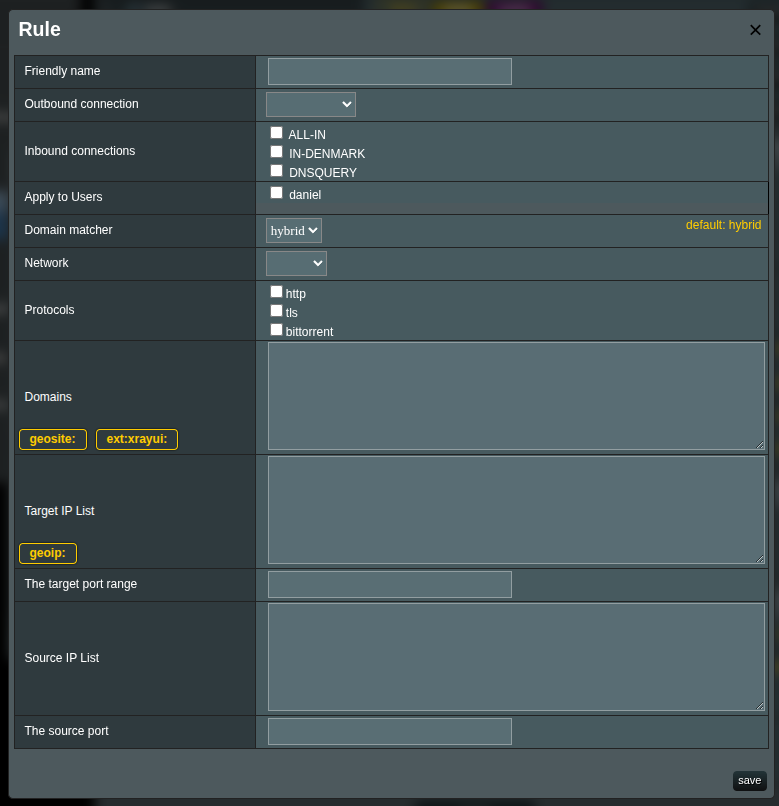Click the geosite: tag button
Screen dimensions: 779x806
tap(53, 439)
